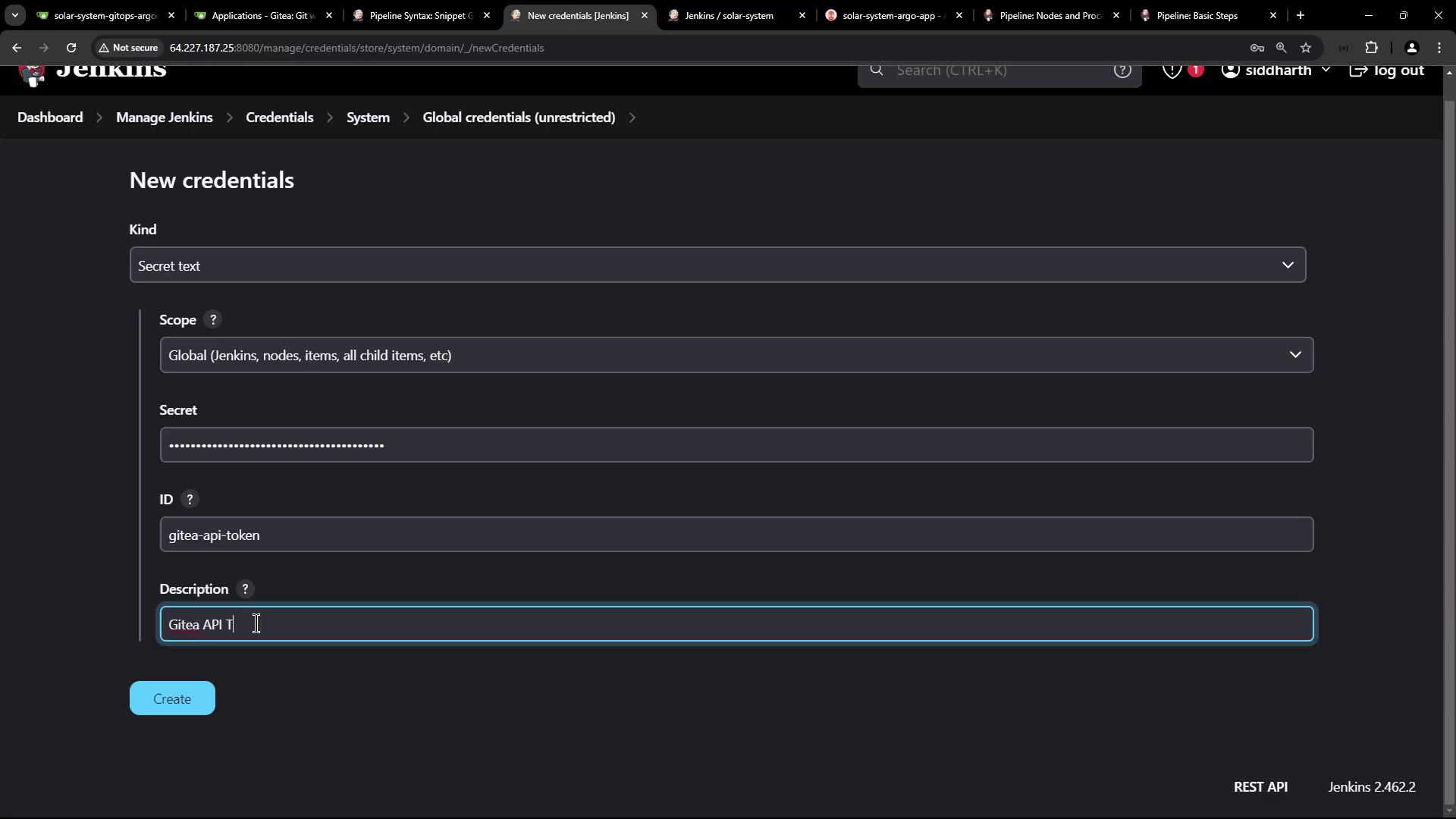
Task: Open the Manage Jenkins breadcrumb link
Action: point(164,118)
